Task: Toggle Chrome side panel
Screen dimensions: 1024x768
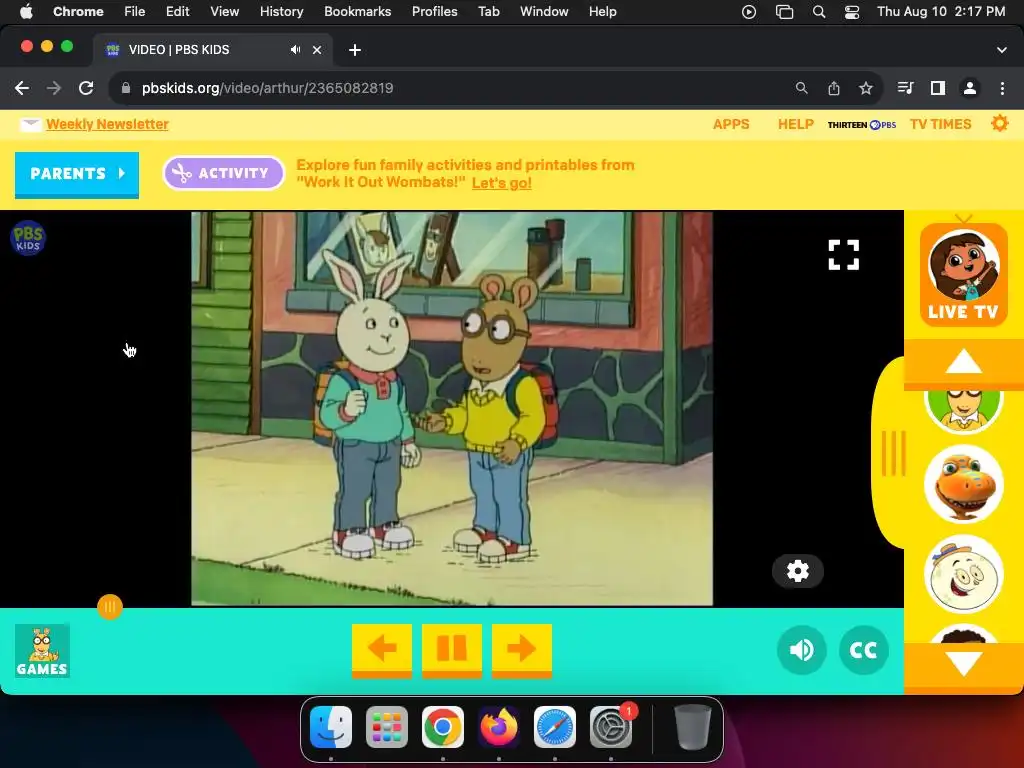Action: pyautogui.click(x=937, y=88)
